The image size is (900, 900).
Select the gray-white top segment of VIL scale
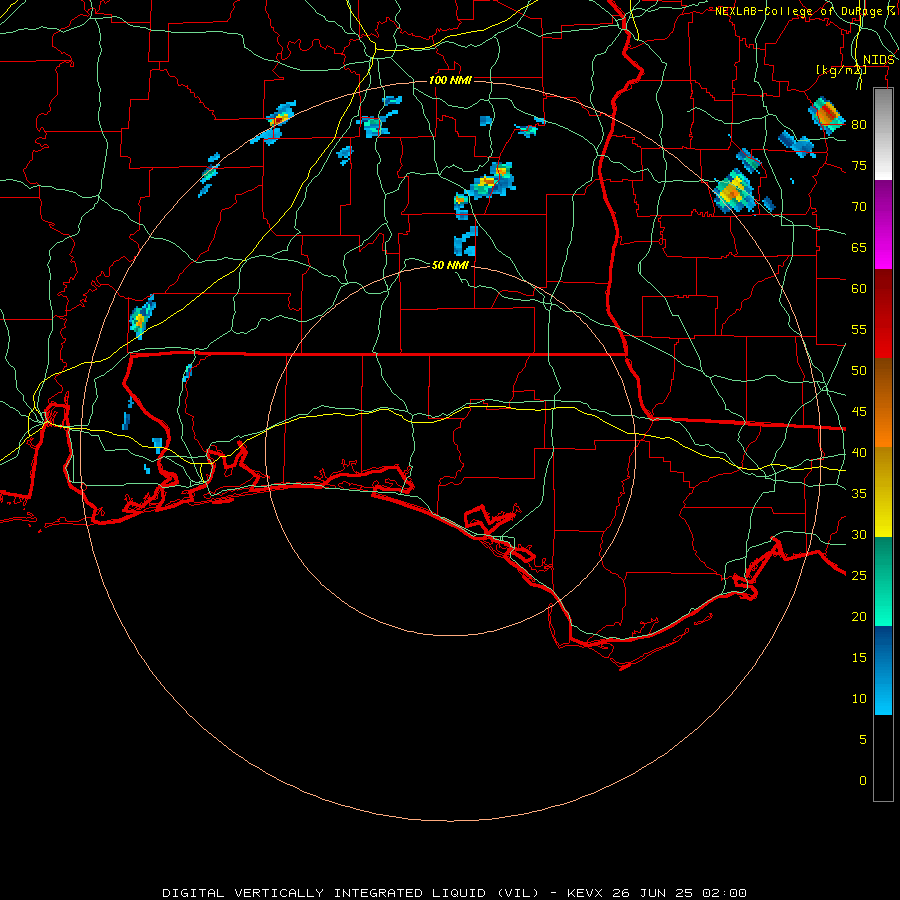[x=883, y=134]
